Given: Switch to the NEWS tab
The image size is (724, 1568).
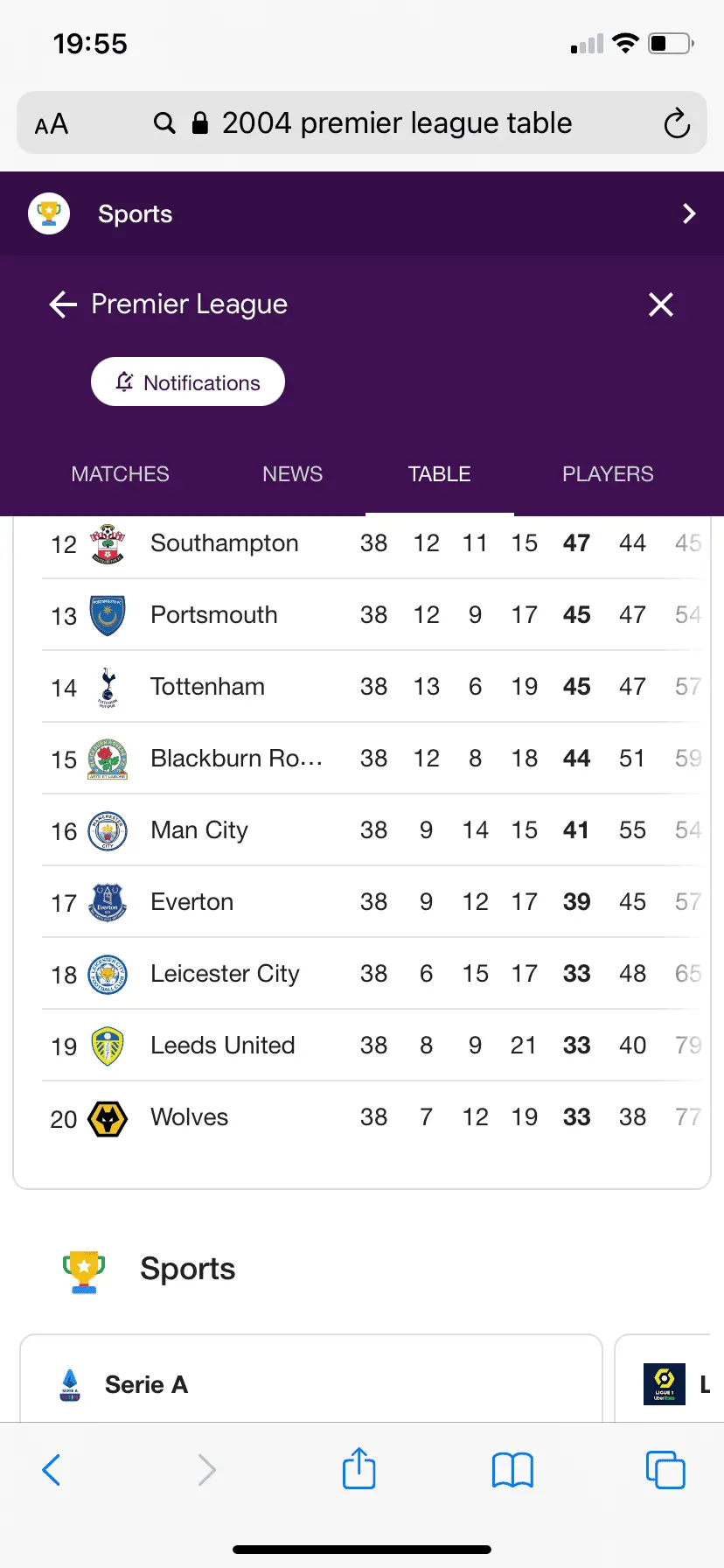Looking at the screenshot, I should tap(292, 474).
